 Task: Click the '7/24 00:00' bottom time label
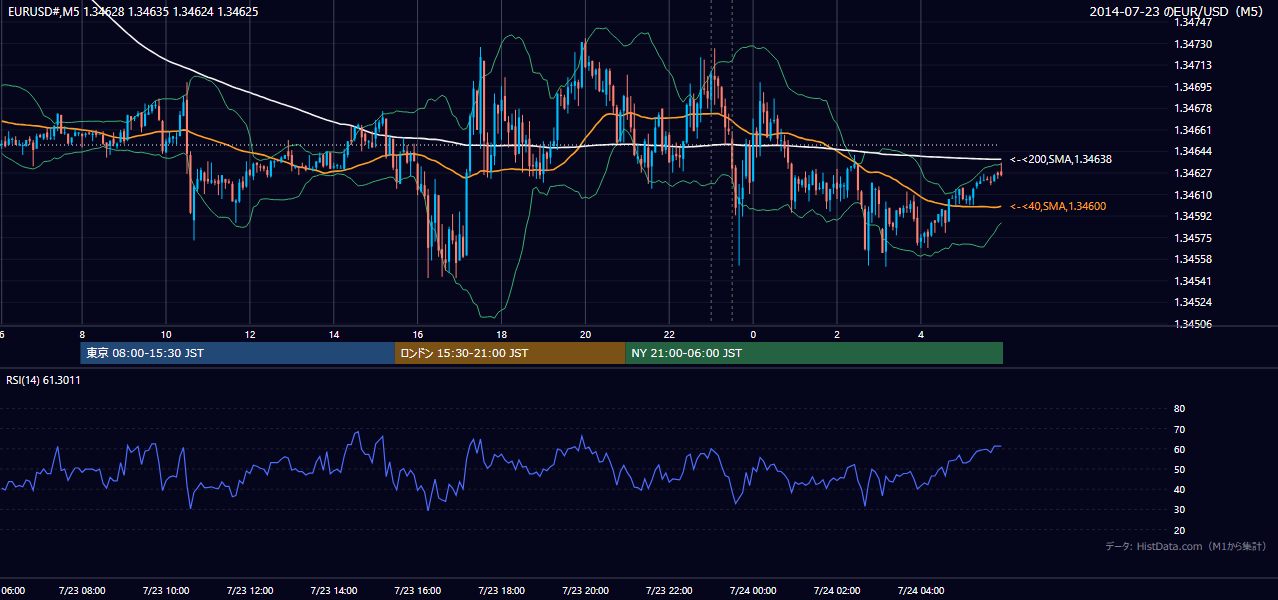[754, 591]
